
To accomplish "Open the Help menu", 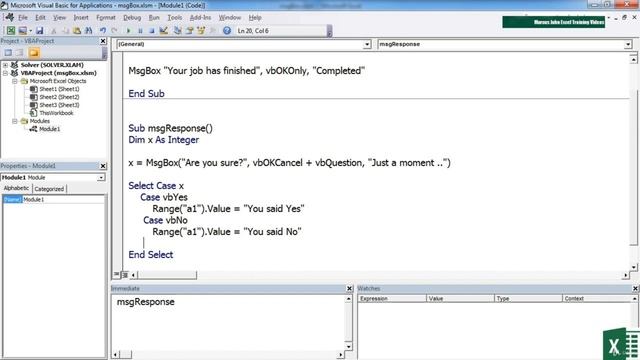I will [x=255, y=18].
